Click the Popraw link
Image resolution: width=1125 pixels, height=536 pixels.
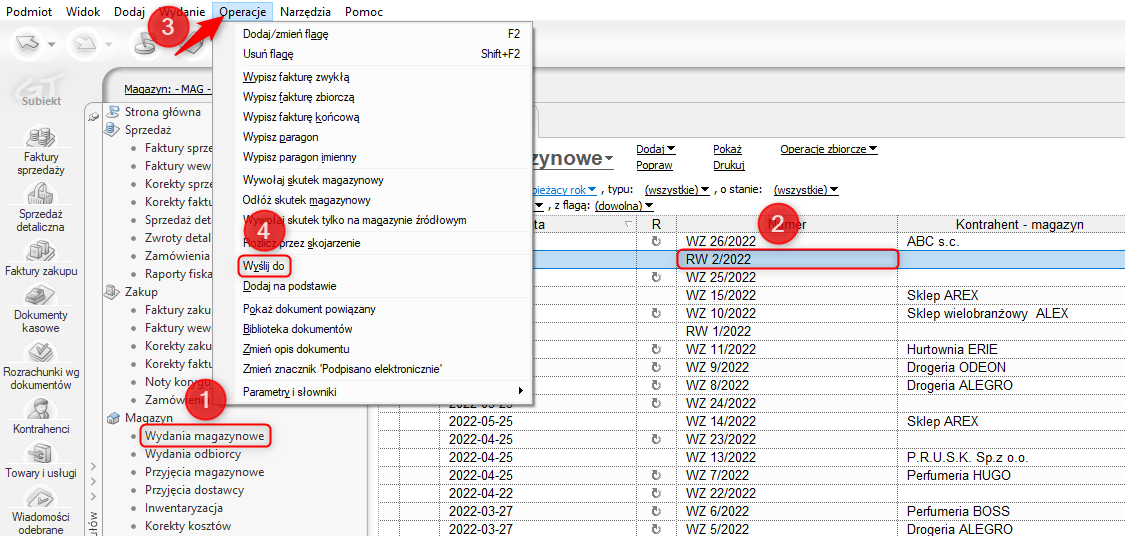tap(654, 165)
